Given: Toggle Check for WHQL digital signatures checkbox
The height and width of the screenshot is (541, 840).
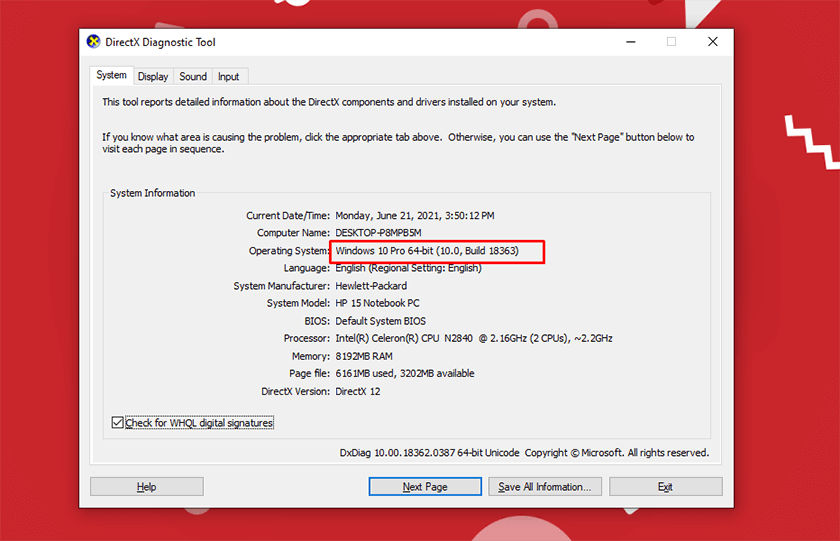Looking at the screenshot, I should click(x=117, y=423).
